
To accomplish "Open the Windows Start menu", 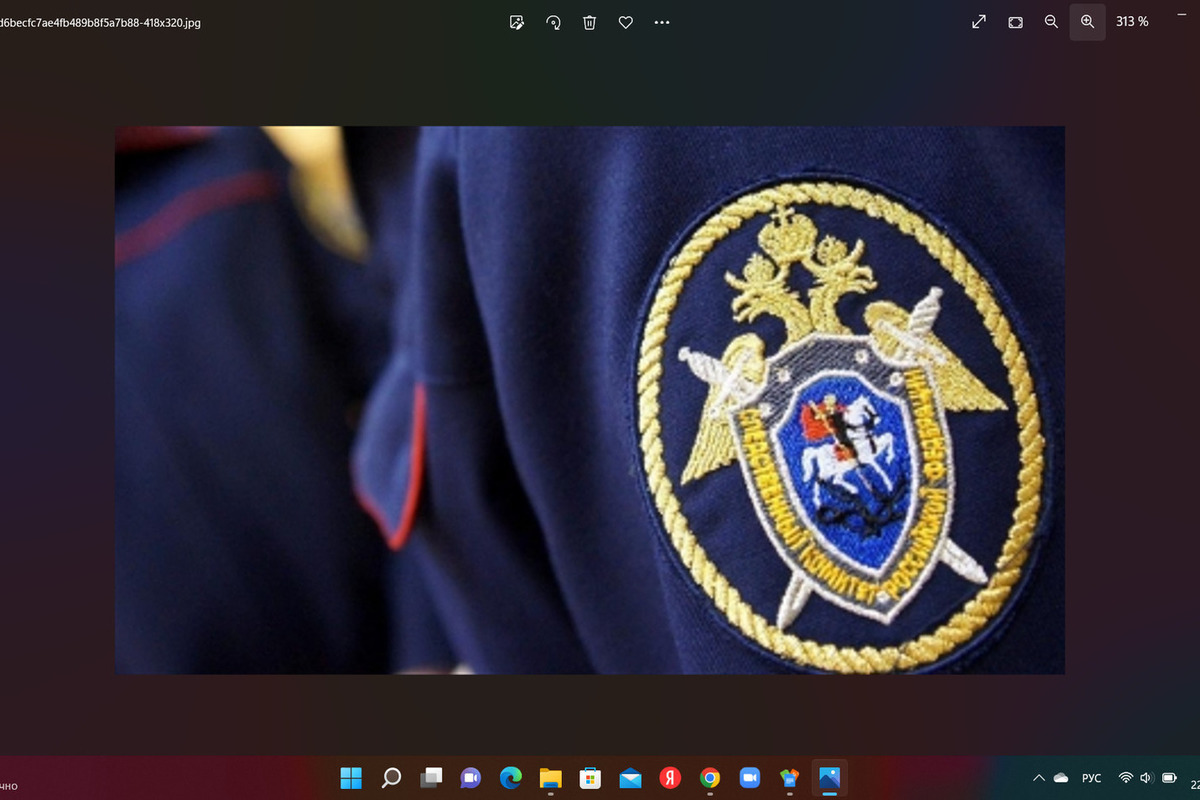I will (x=351, y=778).
